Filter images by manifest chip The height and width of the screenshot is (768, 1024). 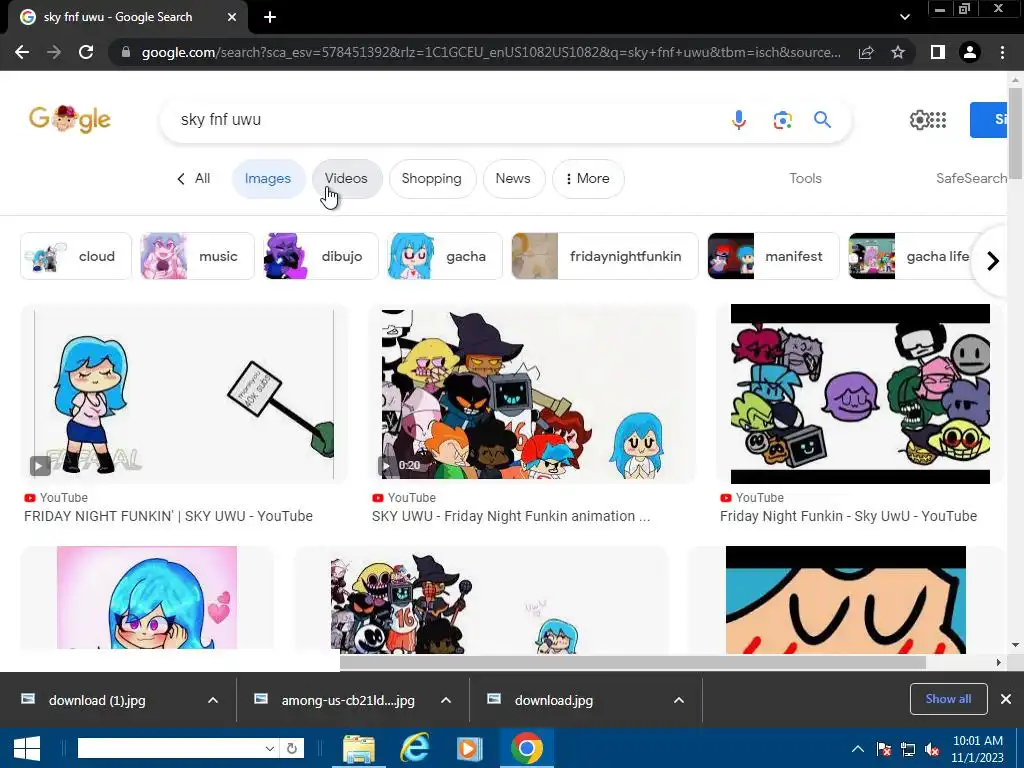pyautogui.click(x=773, y=256)
